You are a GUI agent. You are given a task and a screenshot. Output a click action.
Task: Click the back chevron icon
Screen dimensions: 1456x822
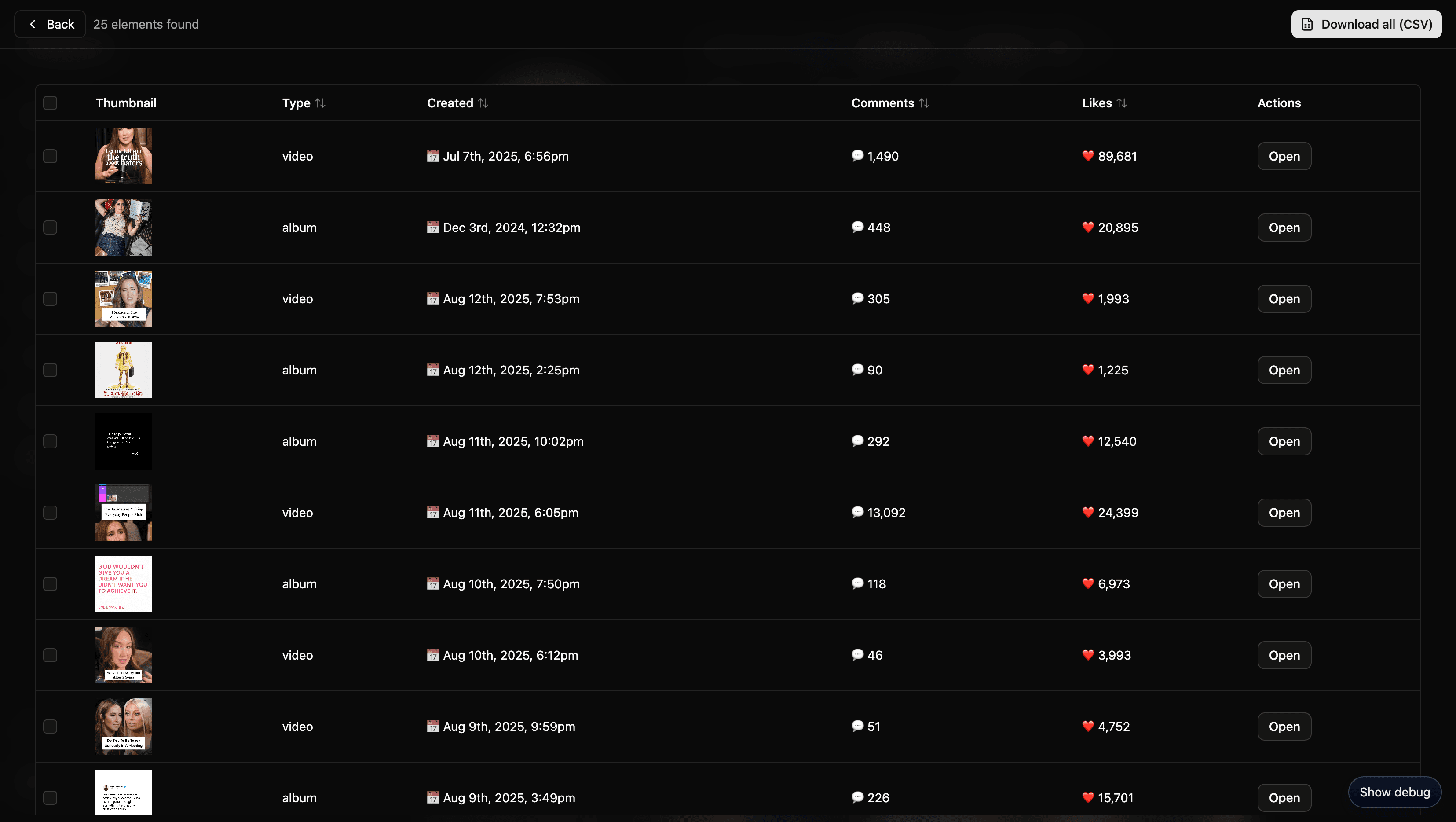click(32, 24)
